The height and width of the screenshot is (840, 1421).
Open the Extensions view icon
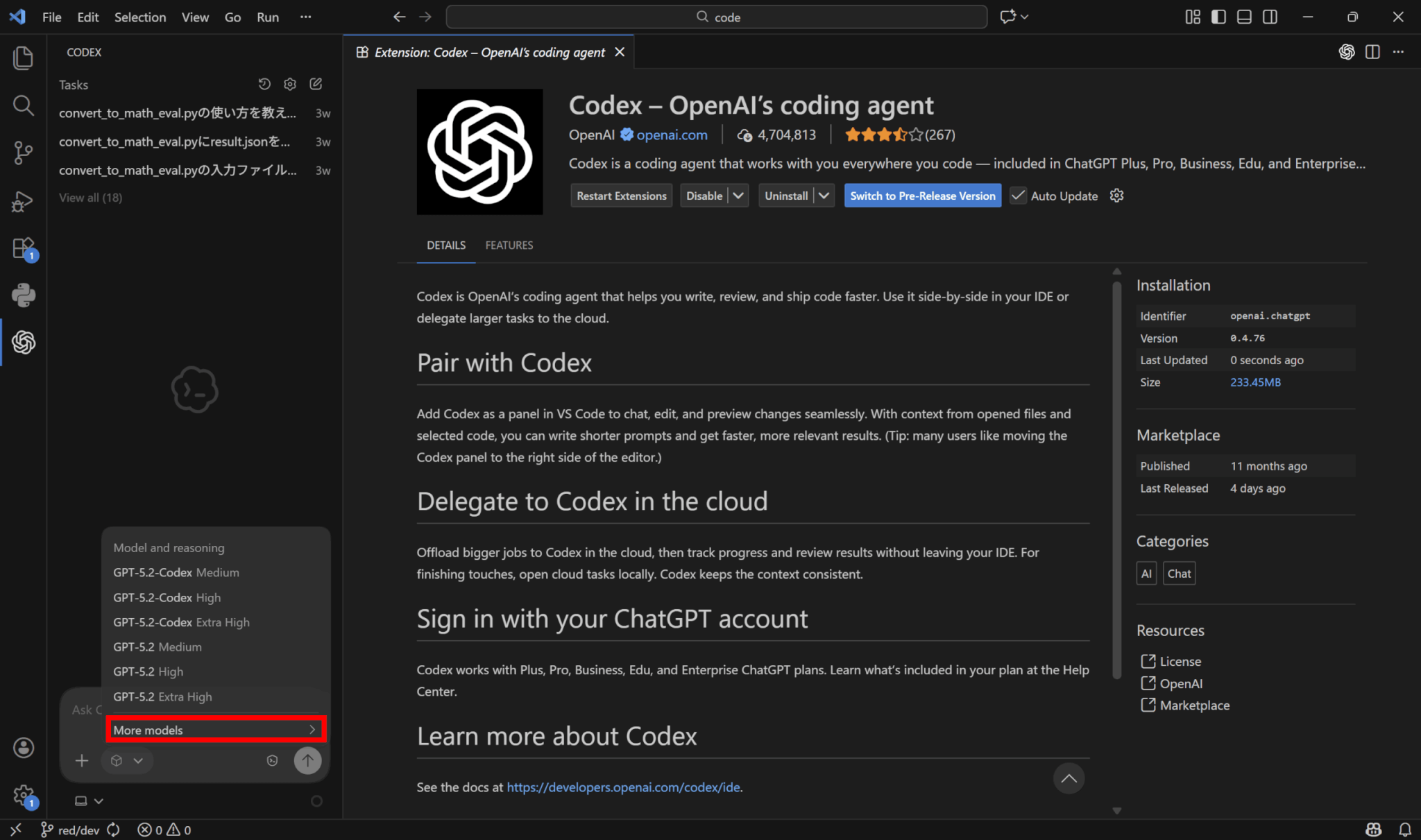point(24,248)
